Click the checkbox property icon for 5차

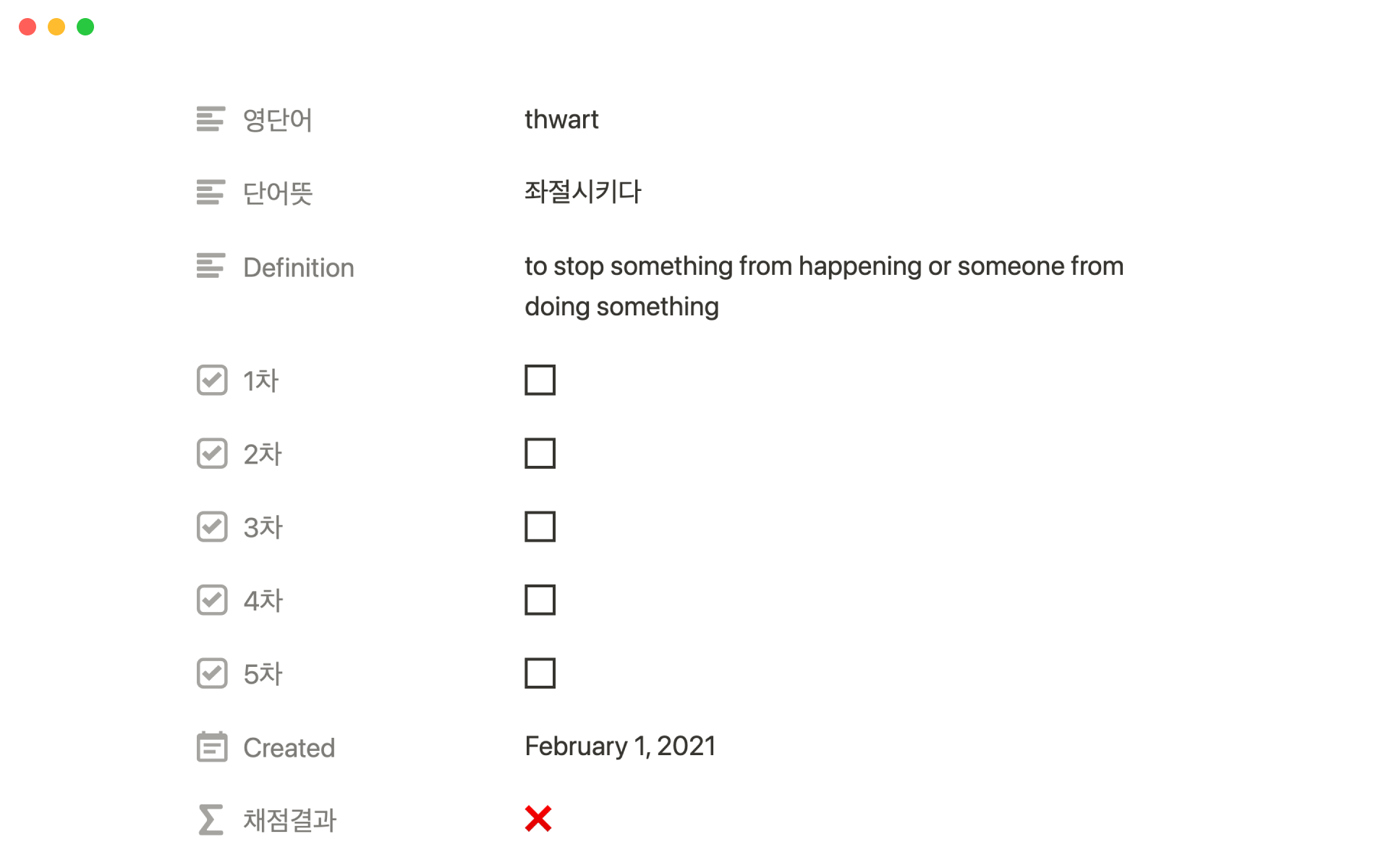(x=212, y=673)
